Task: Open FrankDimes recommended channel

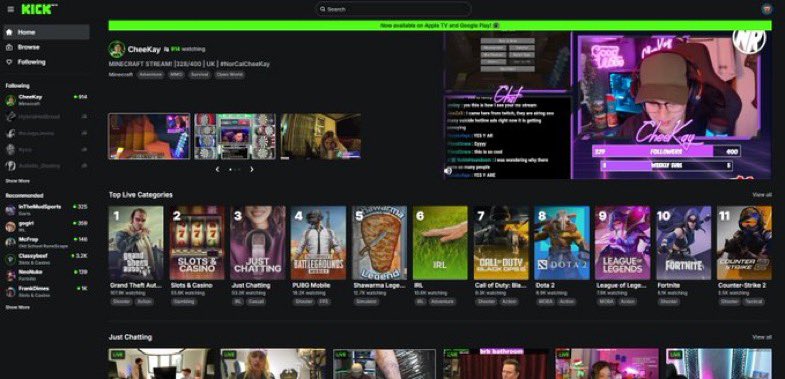Action: [x=47, y=291]
